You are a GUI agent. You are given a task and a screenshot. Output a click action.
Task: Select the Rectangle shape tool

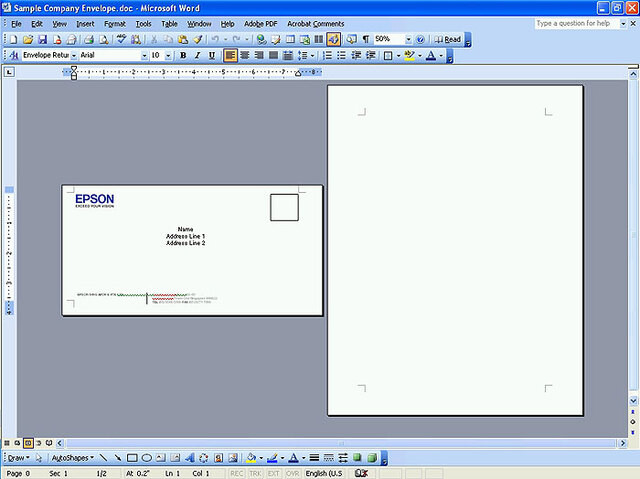132,458
